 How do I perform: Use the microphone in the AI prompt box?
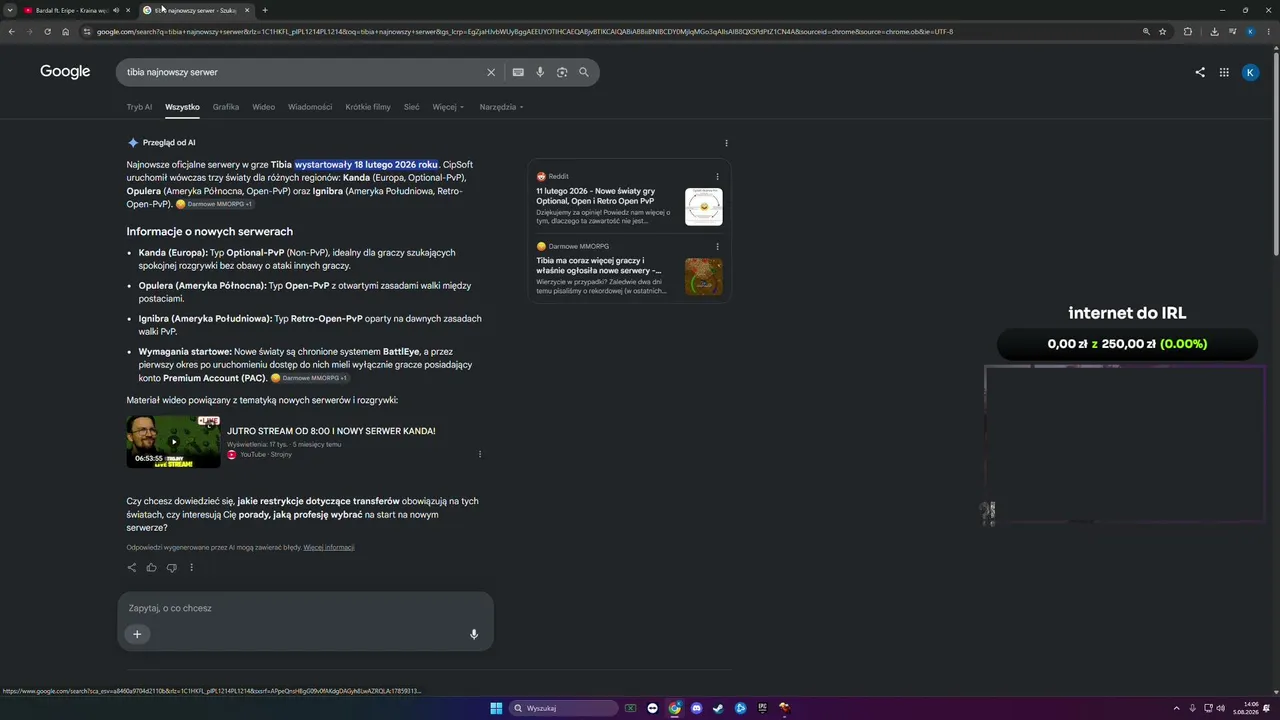click(x=474, y=634)
